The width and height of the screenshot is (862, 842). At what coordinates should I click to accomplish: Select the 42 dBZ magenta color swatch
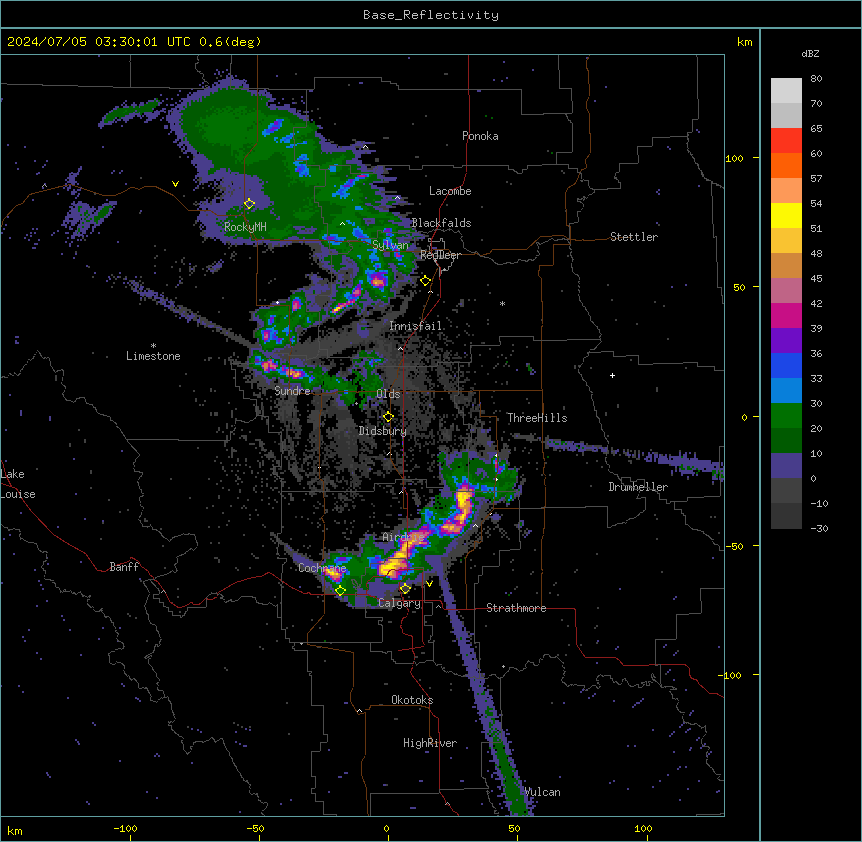click(786, 315)
